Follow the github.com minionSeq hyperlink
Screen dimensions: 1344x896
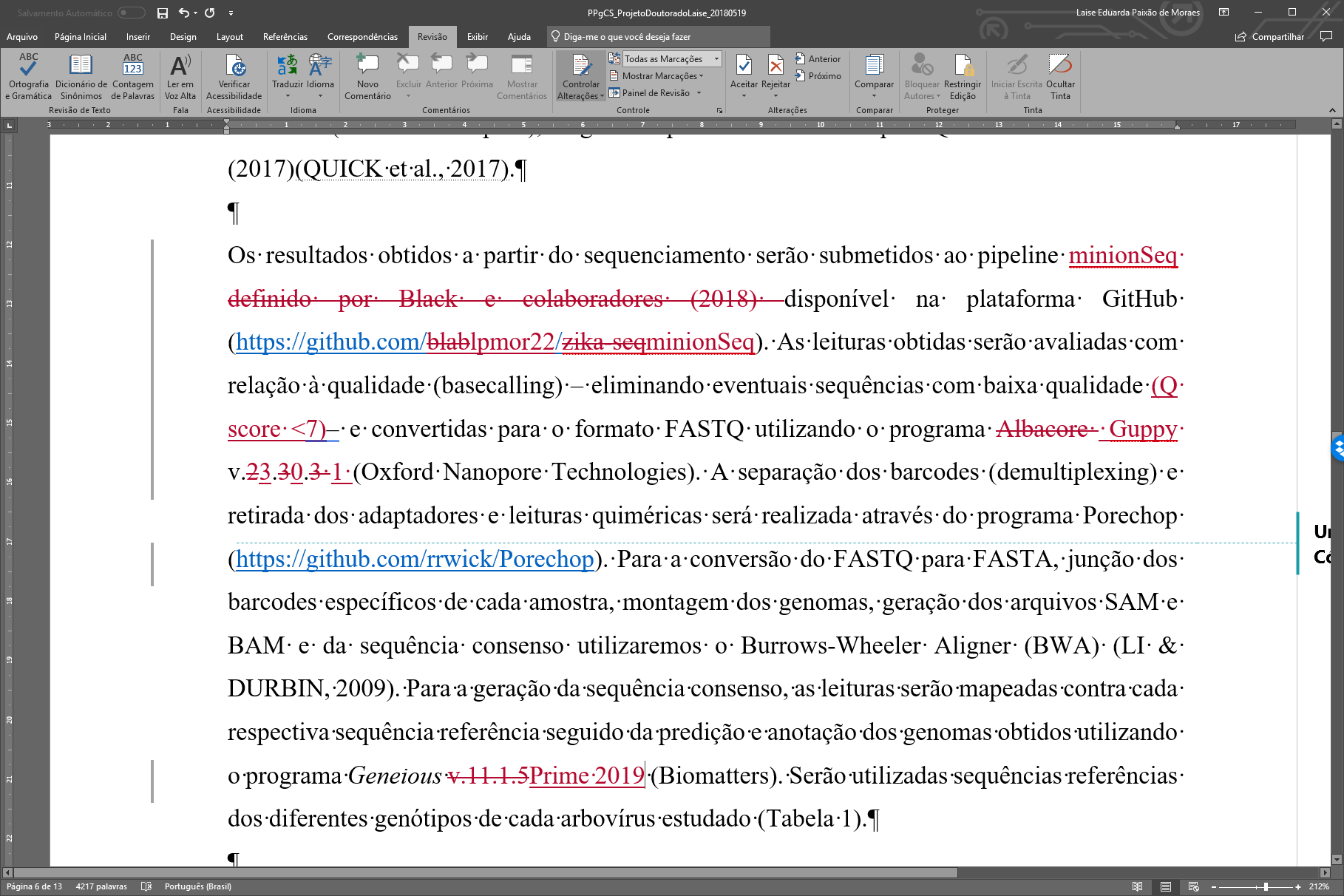tap(495, 342)
